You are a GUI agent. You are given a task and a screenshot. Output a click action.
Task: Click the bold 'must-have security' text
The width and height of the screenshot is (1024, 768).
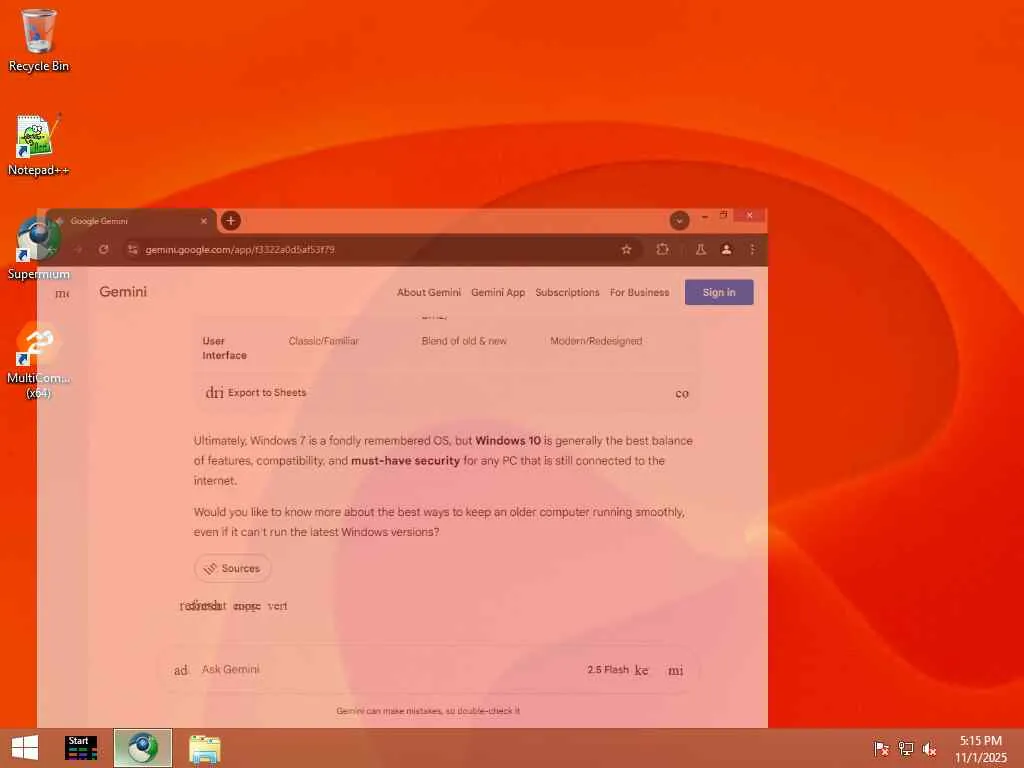point(406,460)
